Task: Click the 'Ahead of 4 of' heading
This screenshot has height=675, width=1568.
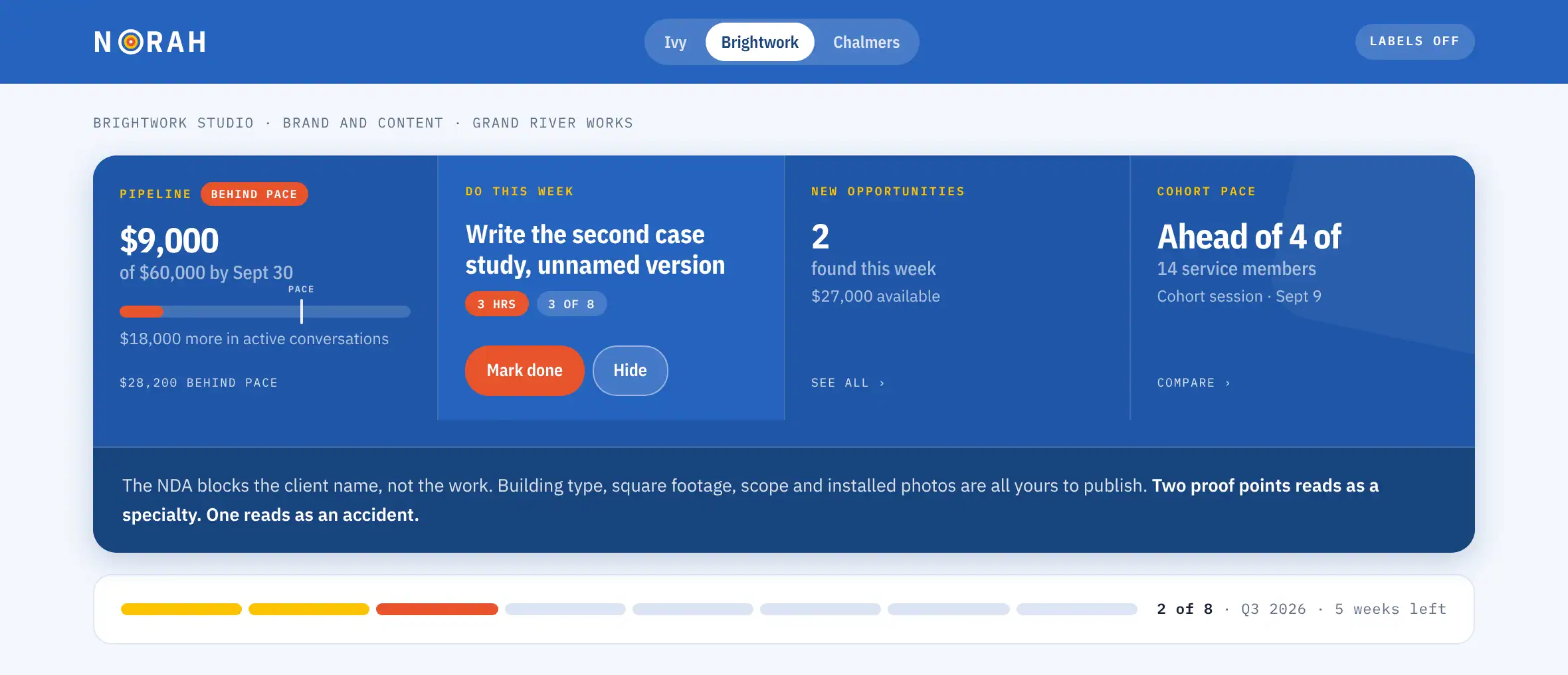Action: [x=1249, y=237]
